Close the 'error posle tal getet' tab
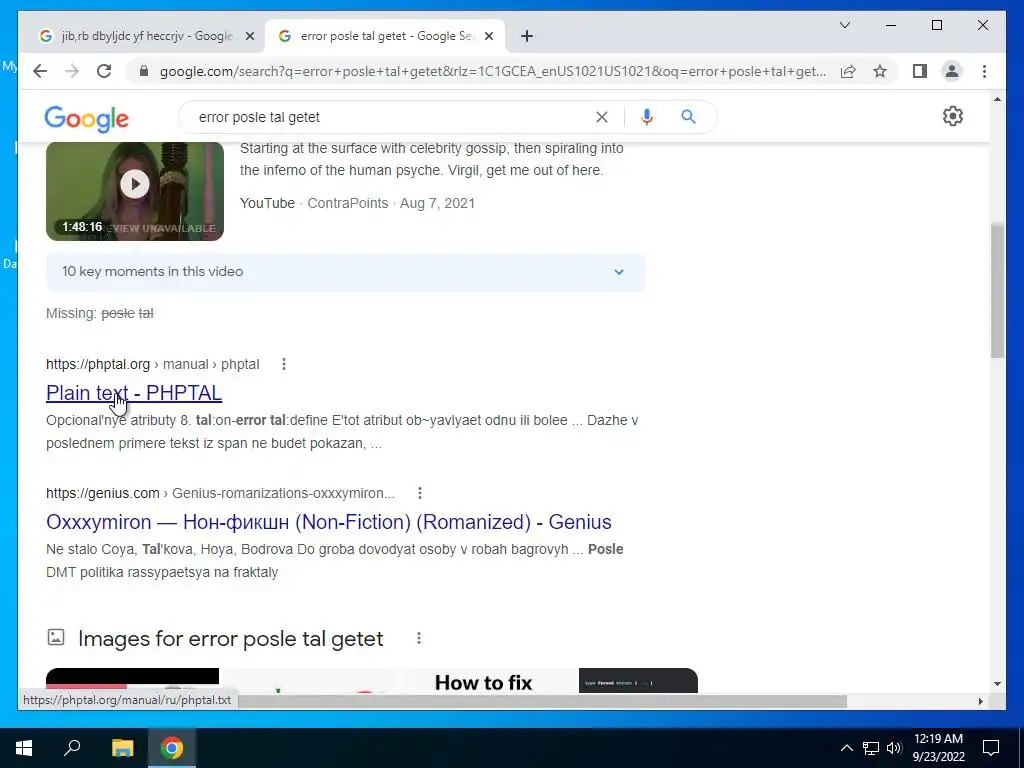 488,37
